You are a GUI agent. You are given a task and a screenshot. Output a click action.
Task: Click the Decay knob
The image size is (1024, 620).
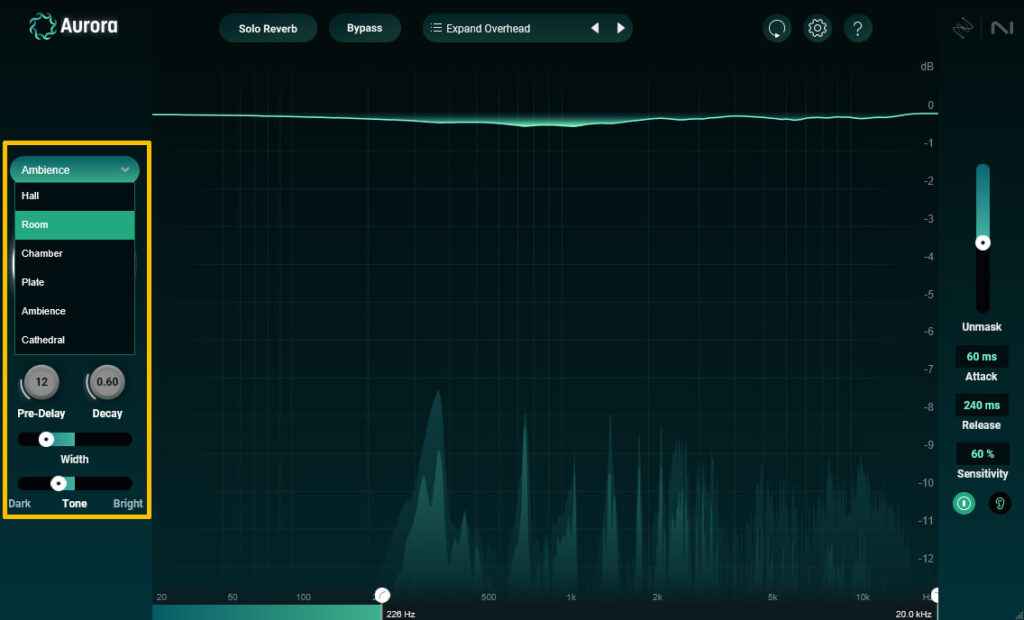107,382
